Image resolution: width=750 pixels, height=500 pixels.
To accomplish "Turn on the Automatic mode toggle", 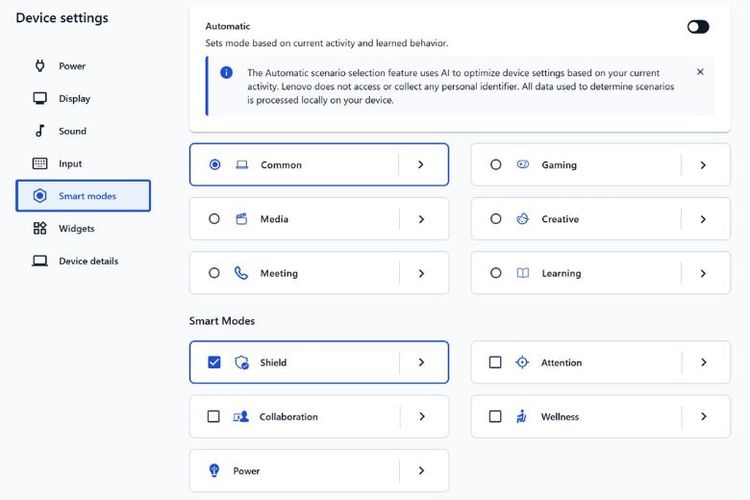I will point(698,27).
